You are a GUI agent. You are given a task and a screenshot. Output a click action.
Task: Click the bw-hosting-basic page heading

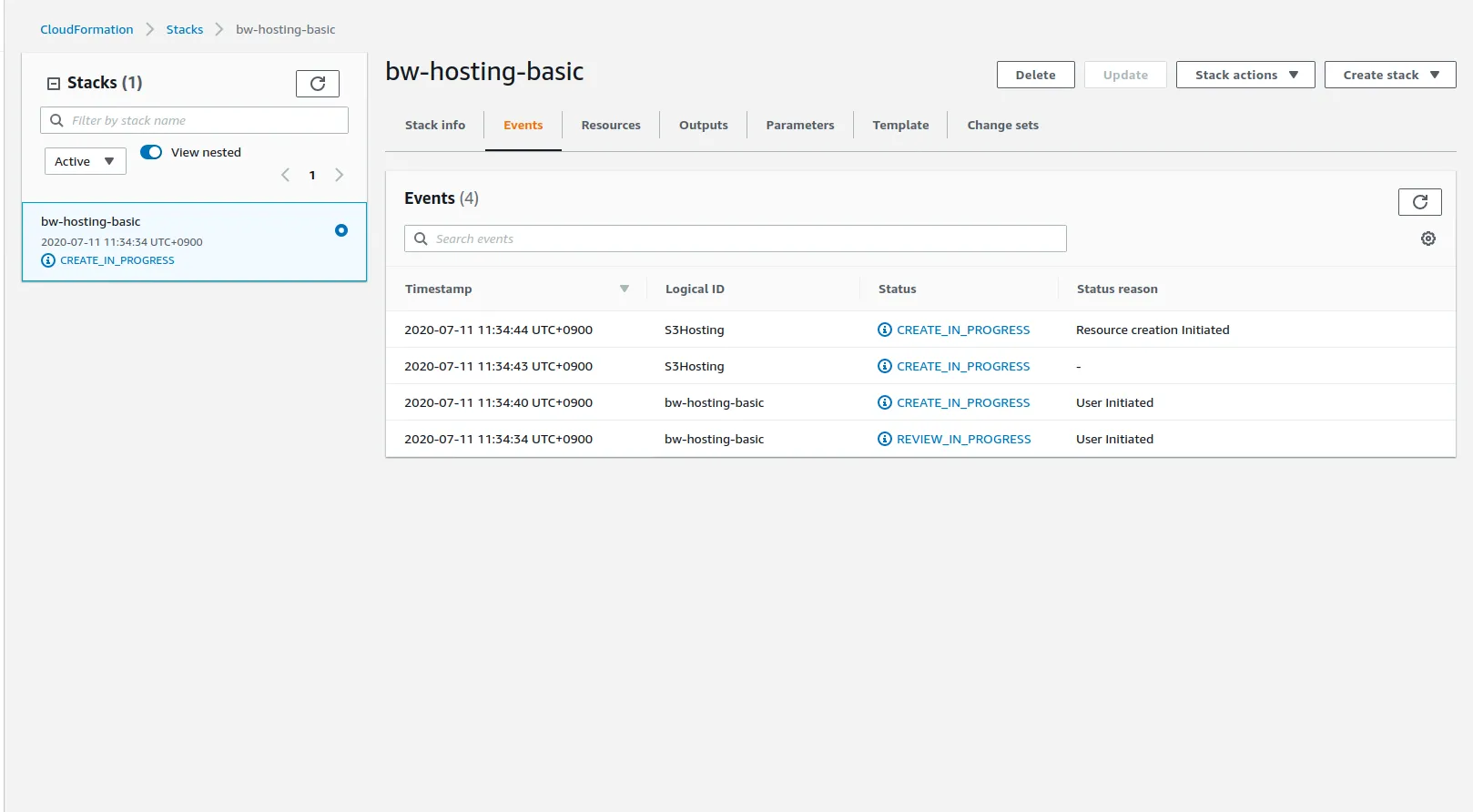[x=484, y=71]
